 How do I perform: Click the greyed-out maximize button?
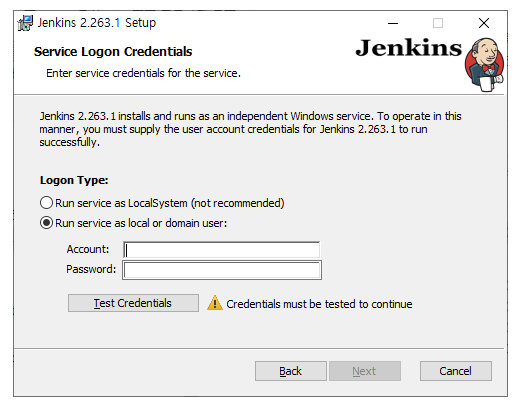pyautogui.click(x=438, y=23)
